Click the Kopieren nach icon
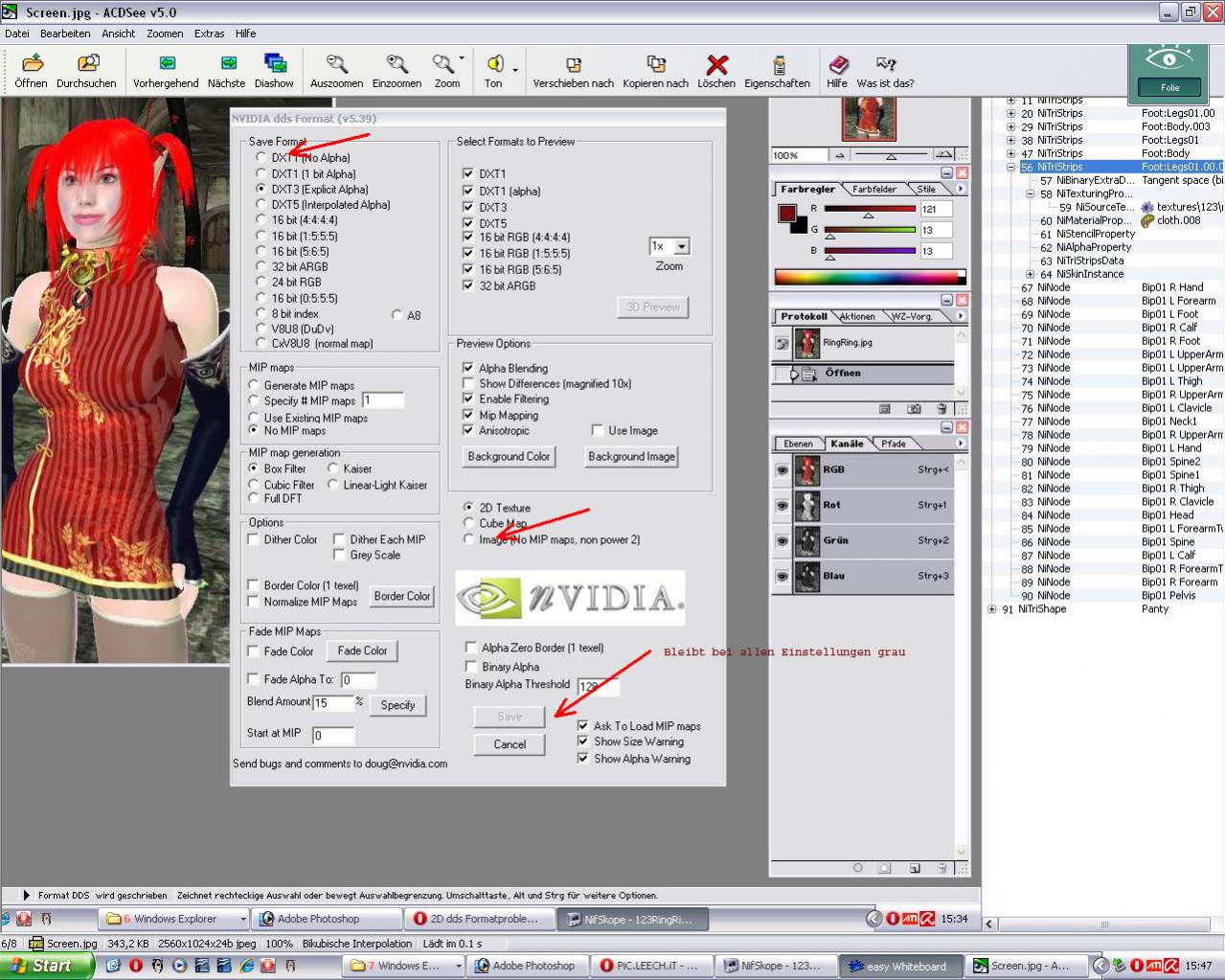 click(x=655, y=65)
